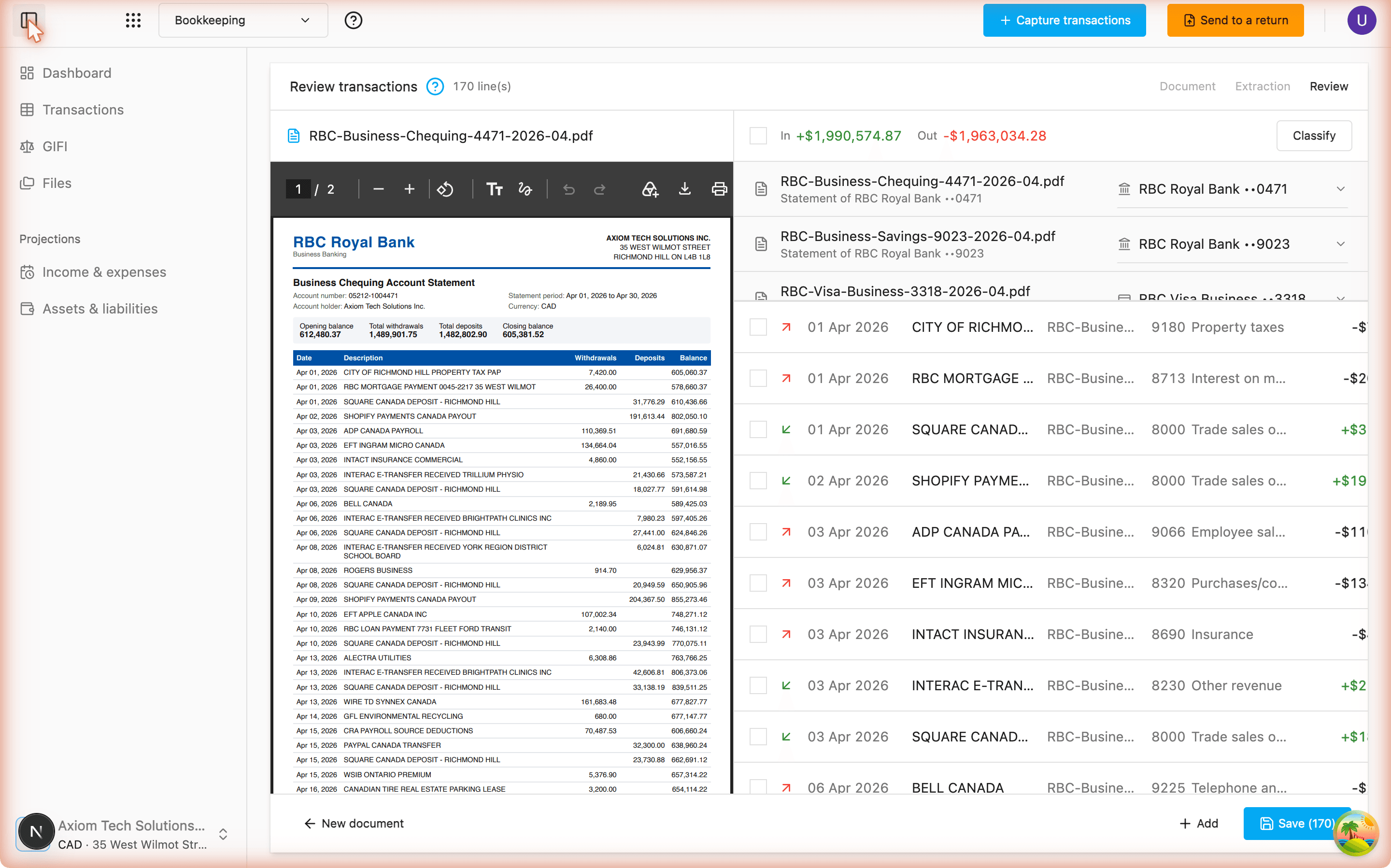Click the Capture transactions button

[x=1065, y=21]
